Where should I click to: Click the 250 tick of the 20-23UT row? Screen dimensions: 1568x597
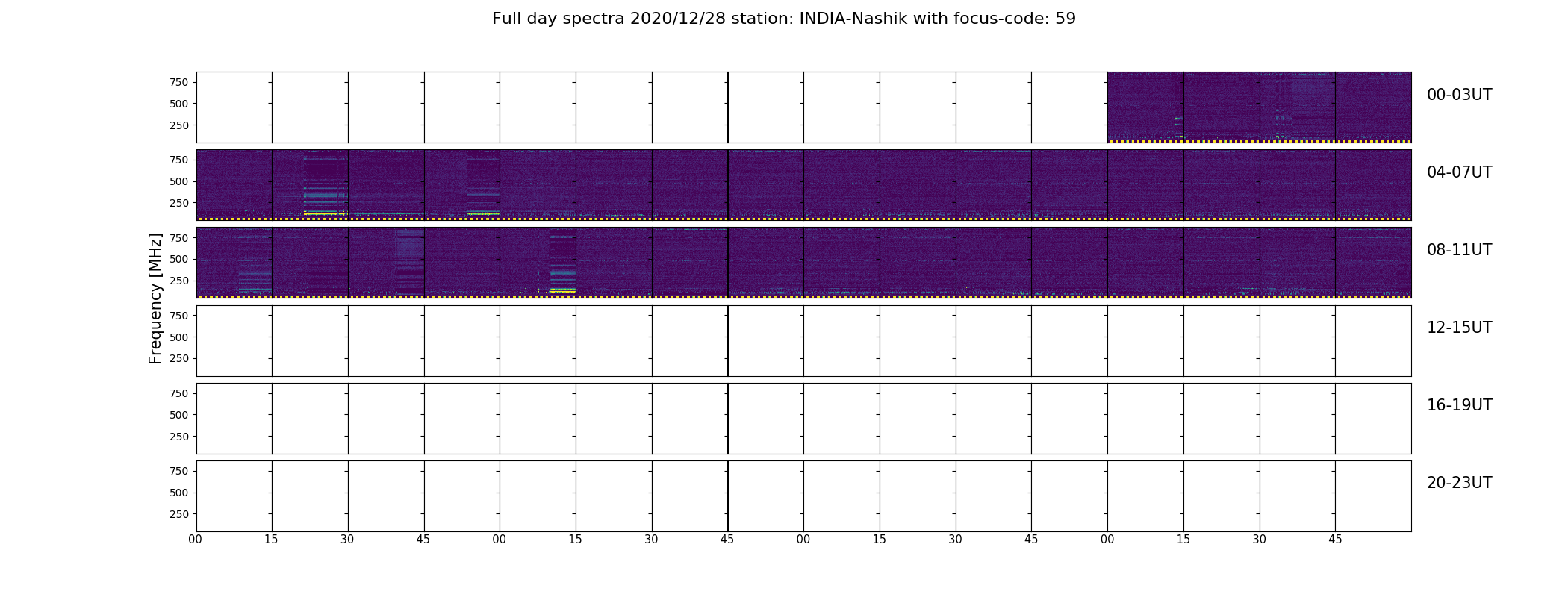[x=179, y=514]
